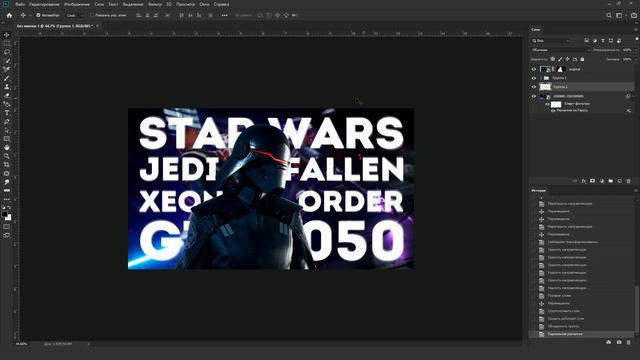Click the background color swatch

coord(9,218)
